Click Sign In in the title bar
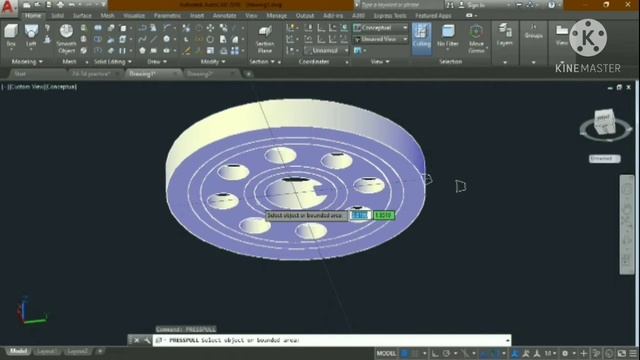 (476, 5)
